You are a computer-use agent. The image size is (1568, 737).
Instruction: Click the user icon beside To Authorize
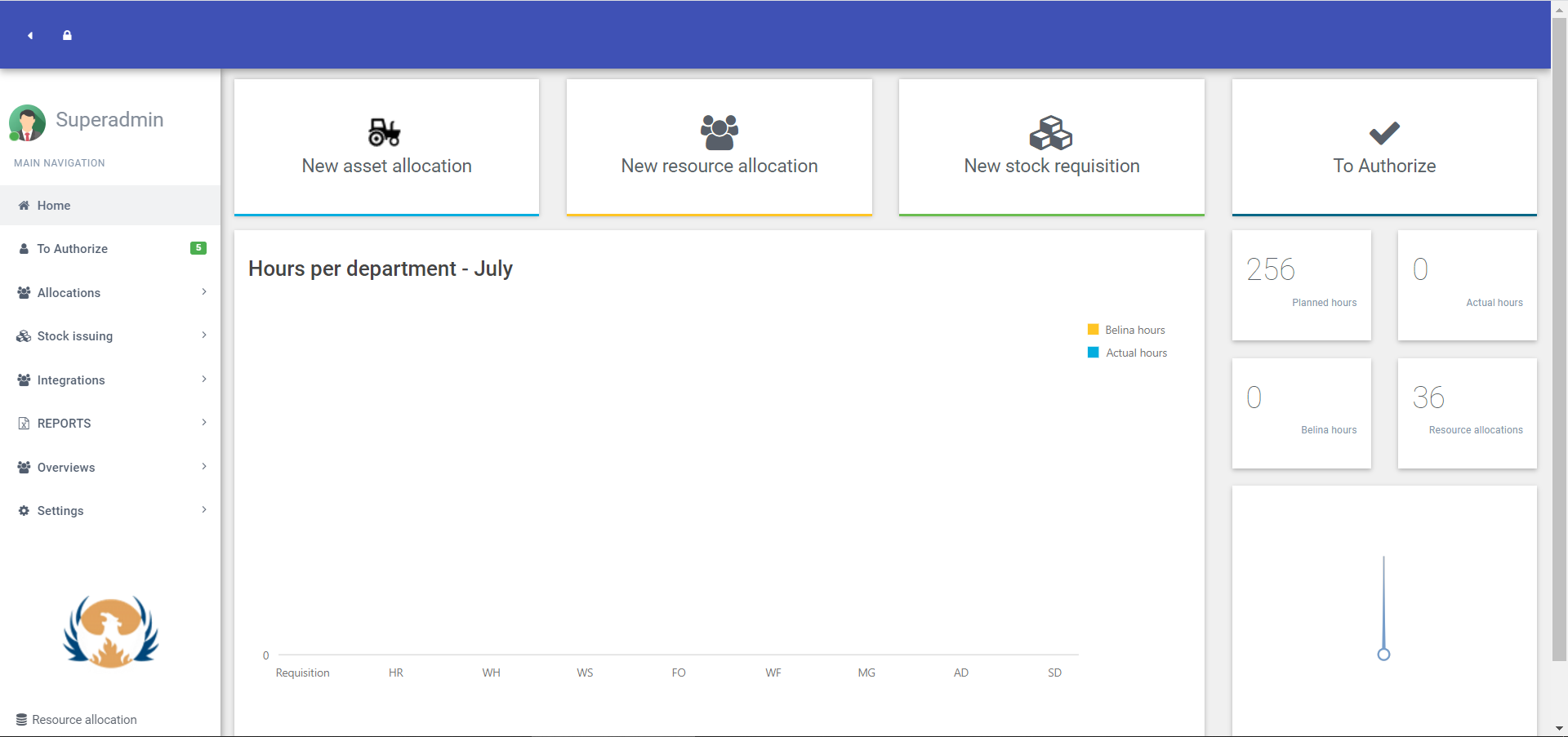point(24,249)
